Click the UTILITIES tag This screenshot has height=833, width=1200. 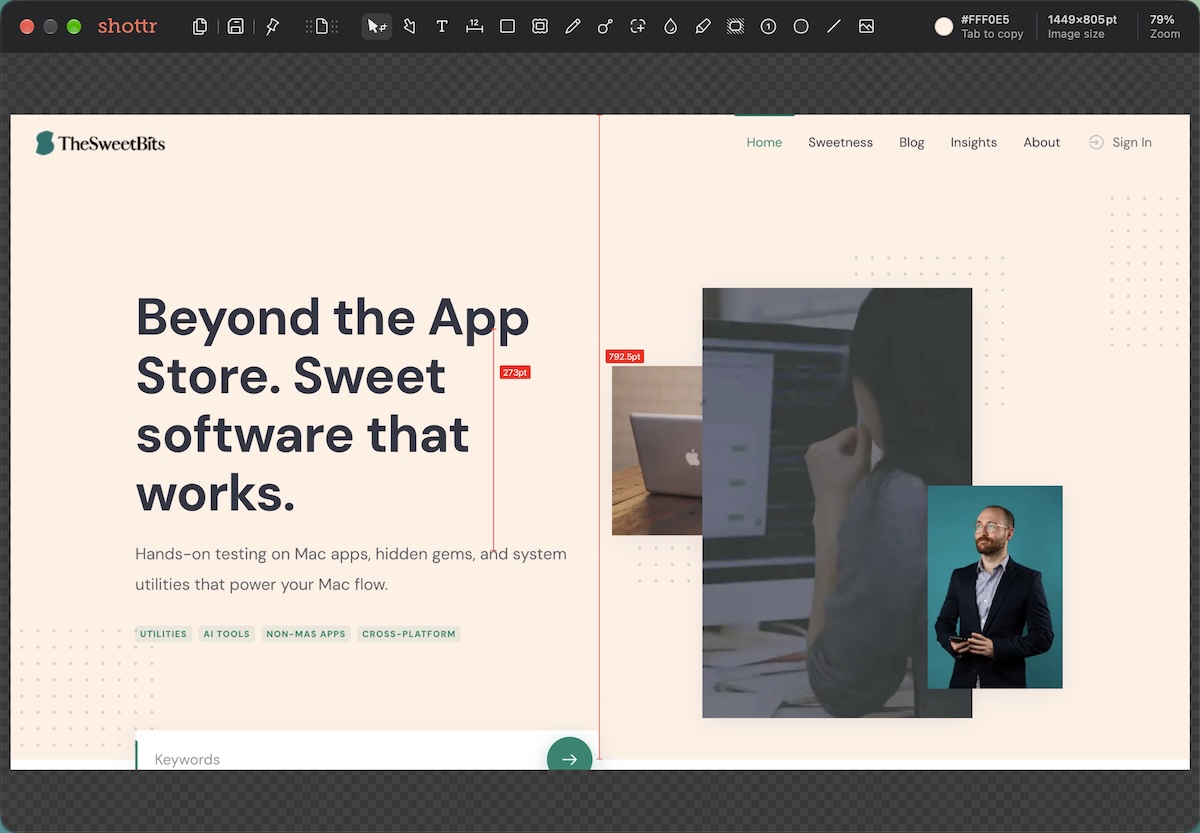(163, 634)
